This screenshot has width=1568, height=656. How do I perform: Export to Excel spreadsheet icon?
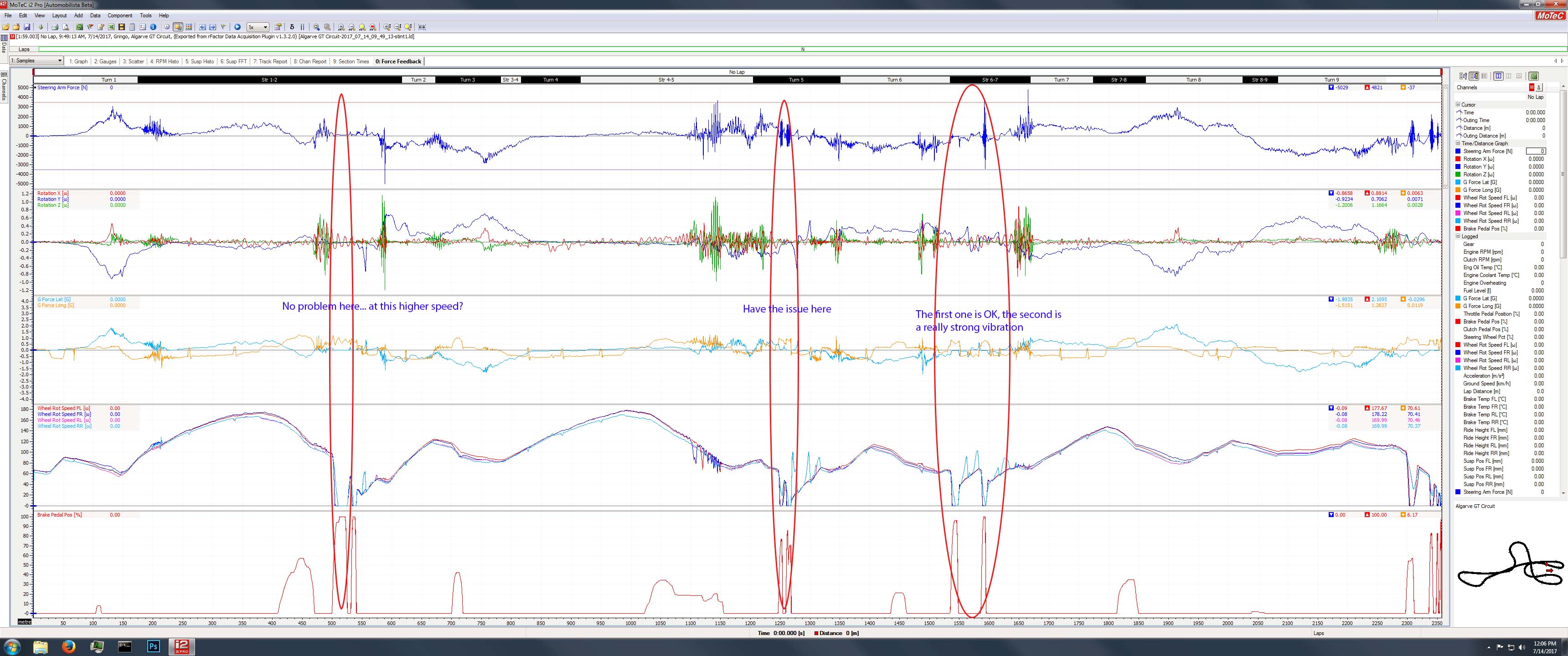(x=111, y=27)
